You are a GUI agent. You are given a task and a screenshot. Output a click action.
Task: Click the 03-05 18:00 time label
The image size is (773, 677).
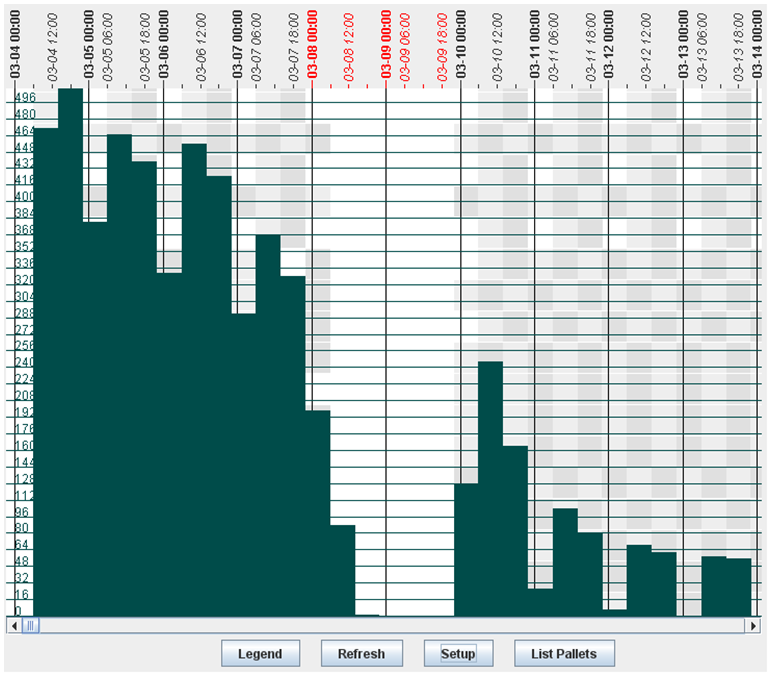(145, 47)
